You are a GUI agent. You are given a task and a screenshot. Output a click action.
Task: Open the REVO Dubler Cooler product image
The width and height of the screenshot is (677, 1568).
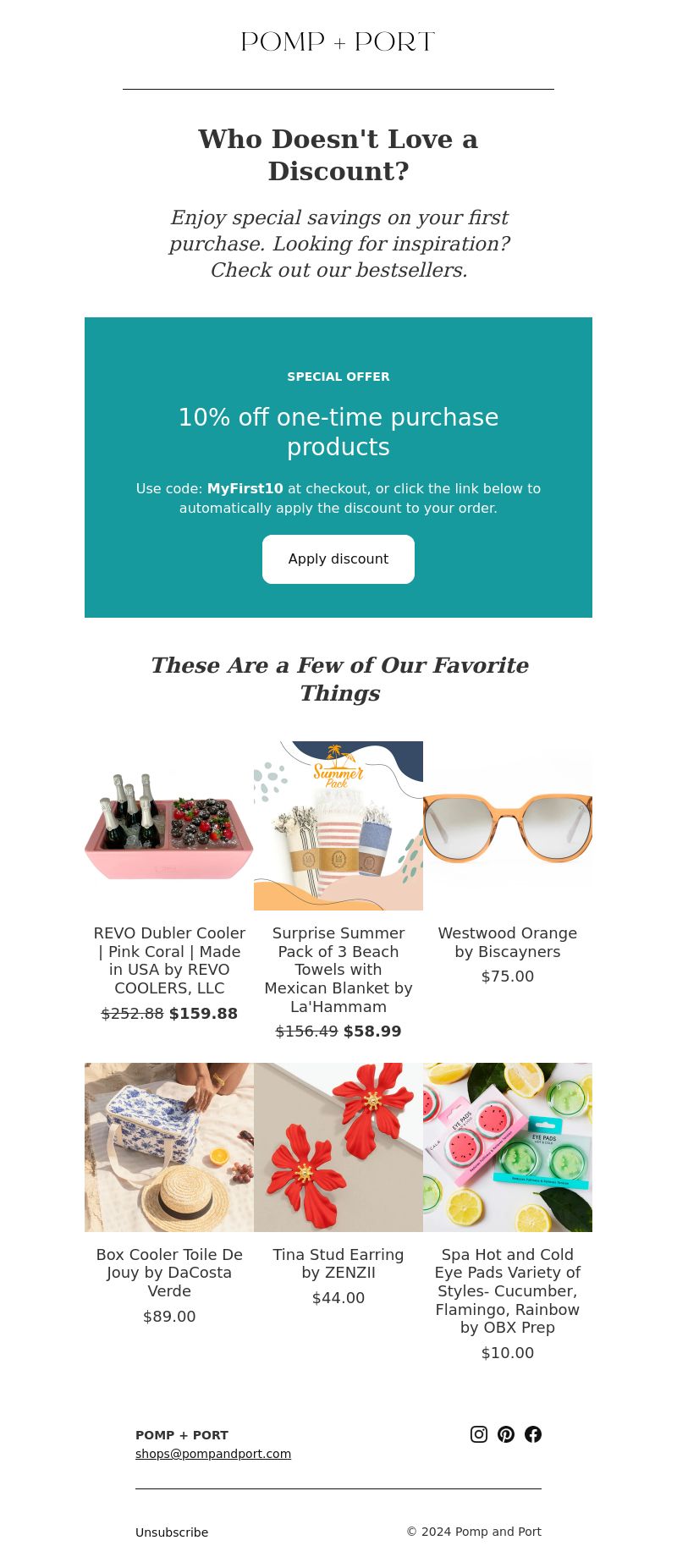point(169,826)
